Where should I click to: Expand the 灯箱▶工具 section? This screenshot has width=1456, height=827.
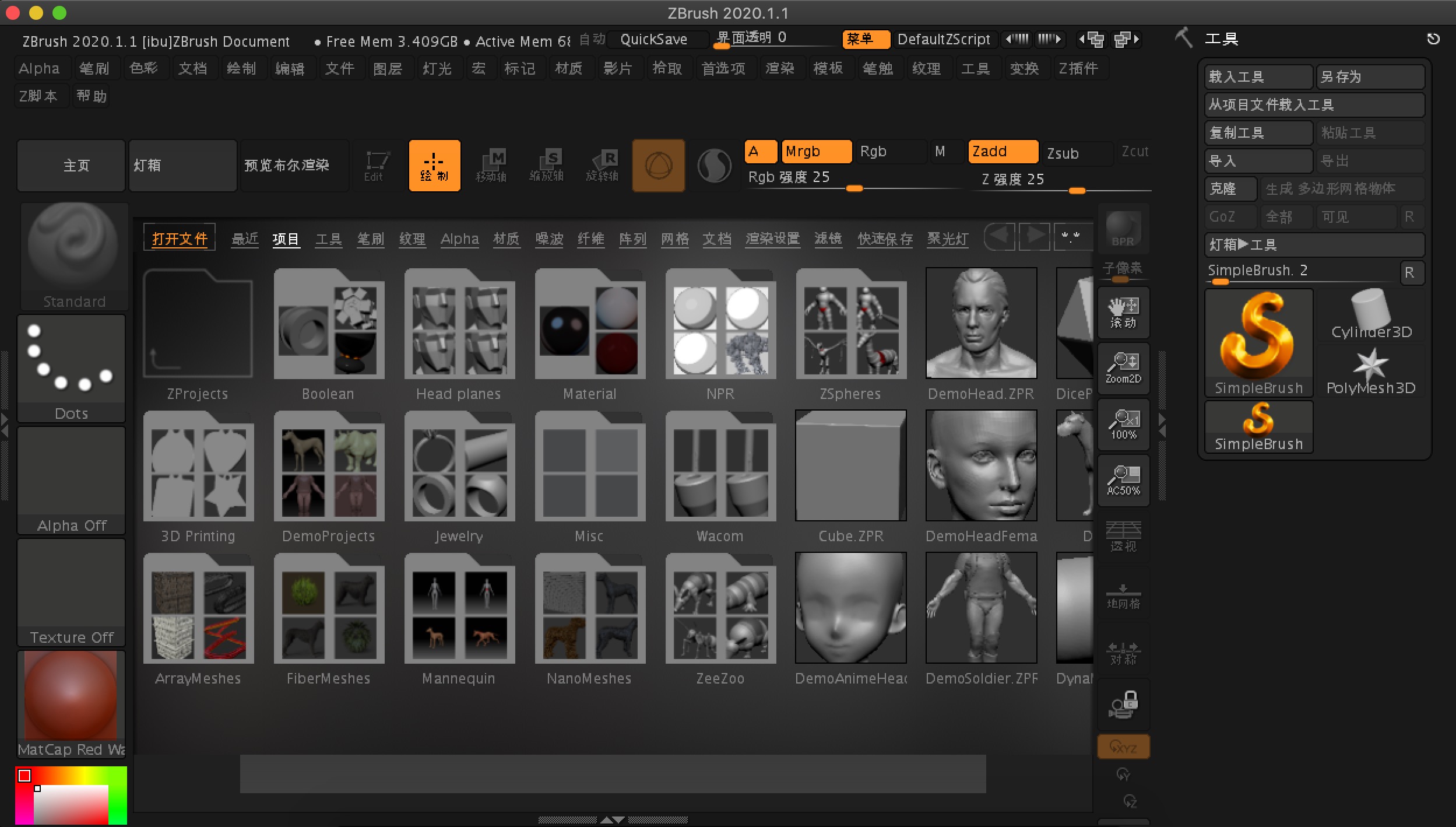click(x=1314, y=245)
